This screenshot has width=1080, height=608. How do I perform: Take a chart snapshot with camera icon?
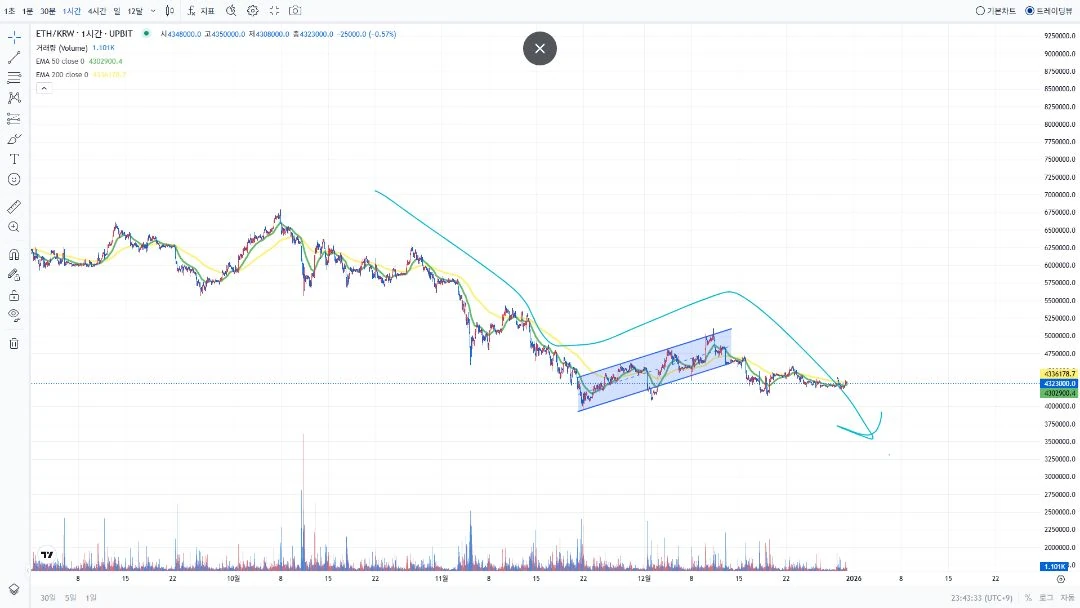tap(295, 10)
